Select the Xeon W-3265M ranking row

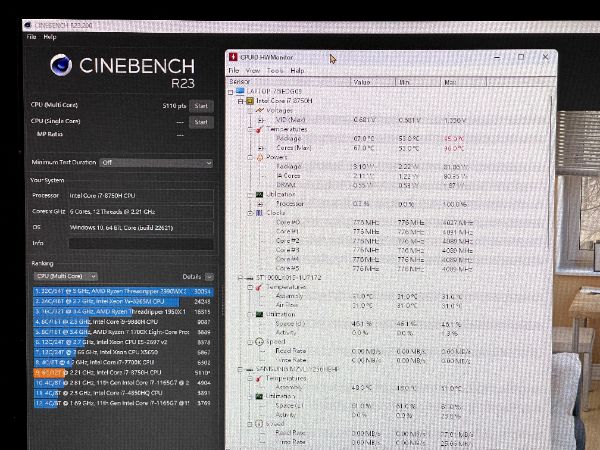pyautogui.click(x=123, y=302)
